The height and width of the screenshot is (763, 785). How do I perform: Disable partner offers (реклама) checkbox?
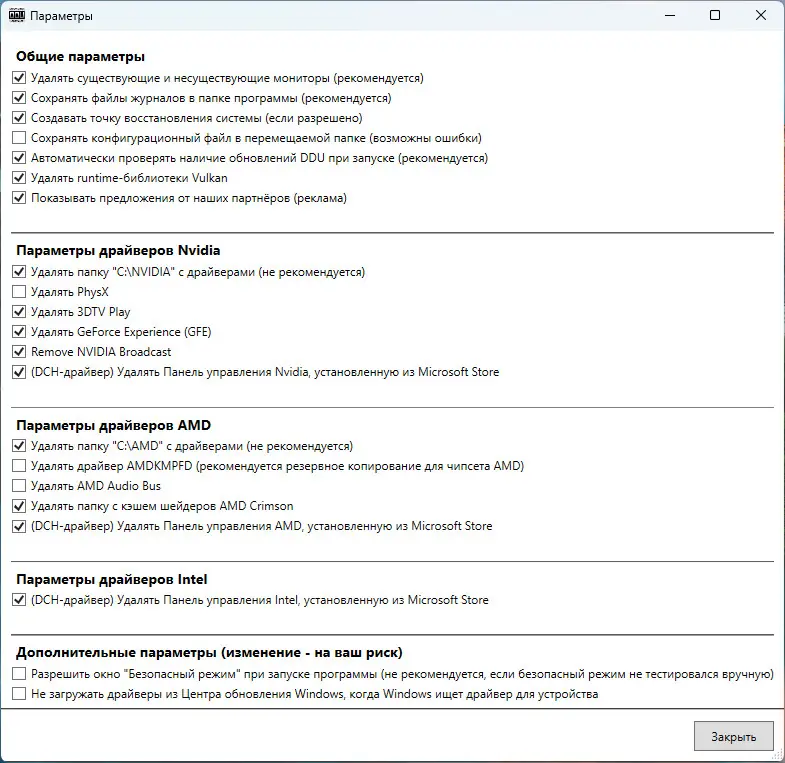coord(19,198)
